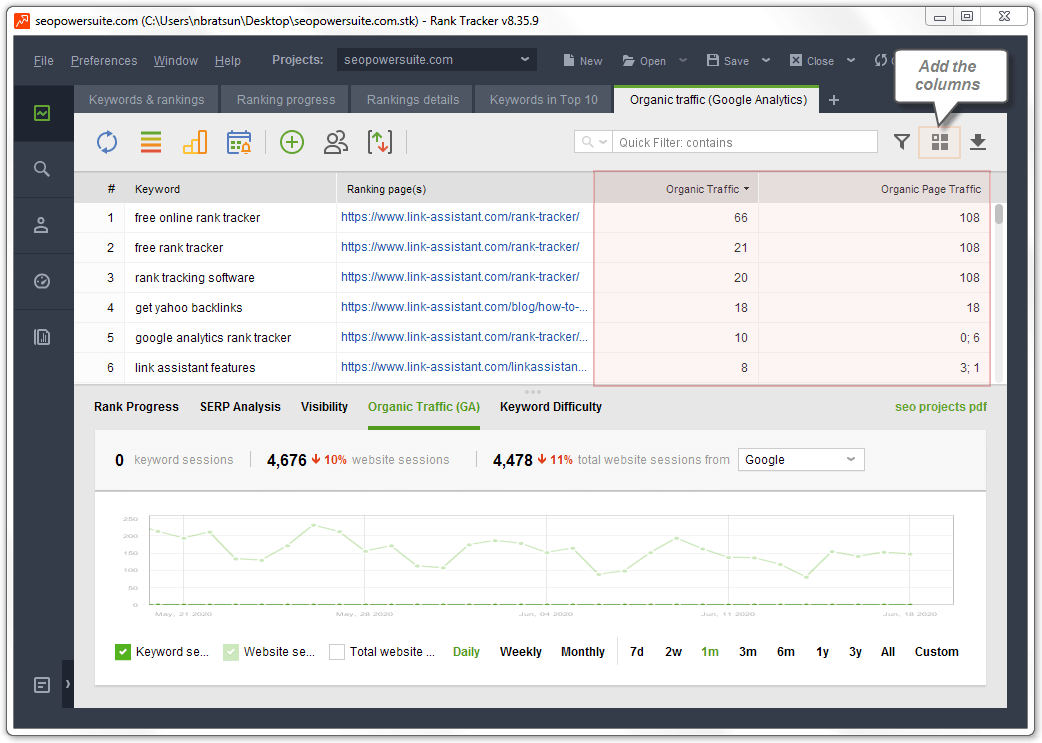Viewport: 1042px width, 743px height.
Task: Expand the left sidebar with chevron handle
Action: coord(68,684)
